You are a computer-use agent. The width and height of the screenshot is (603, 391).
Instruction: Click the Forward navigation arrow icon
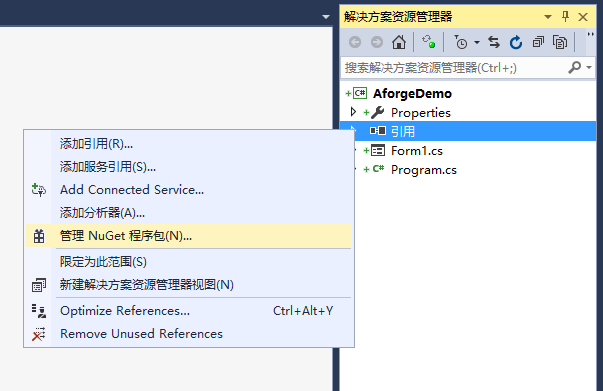pyautogui.click(x=377, y=42)
